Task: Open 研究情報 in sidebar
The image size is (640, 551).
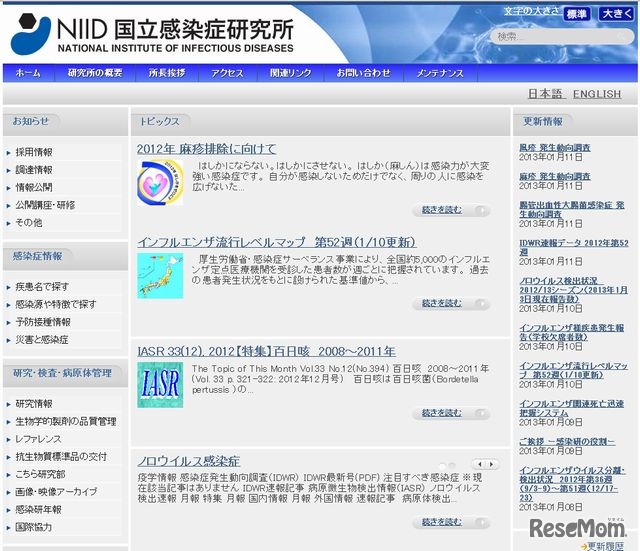Action: point(34,404)
